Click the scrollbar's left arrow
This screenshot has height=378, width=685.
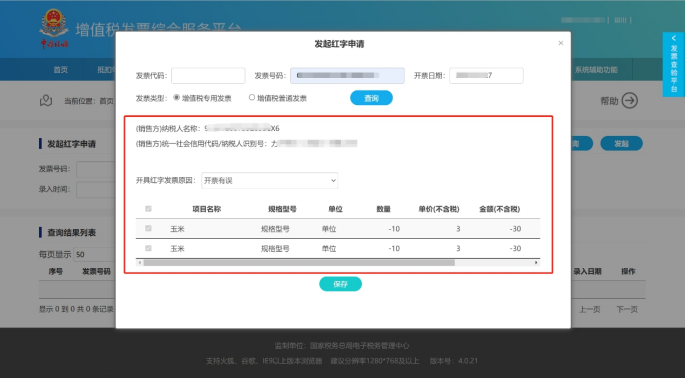tap(140, 263)
